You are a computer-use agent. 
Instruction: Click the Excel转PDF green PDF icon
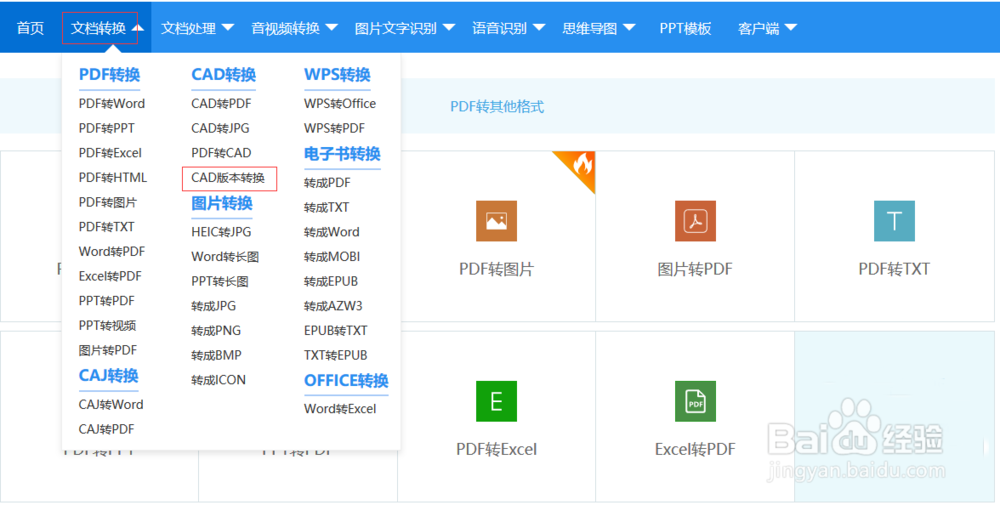695,401
